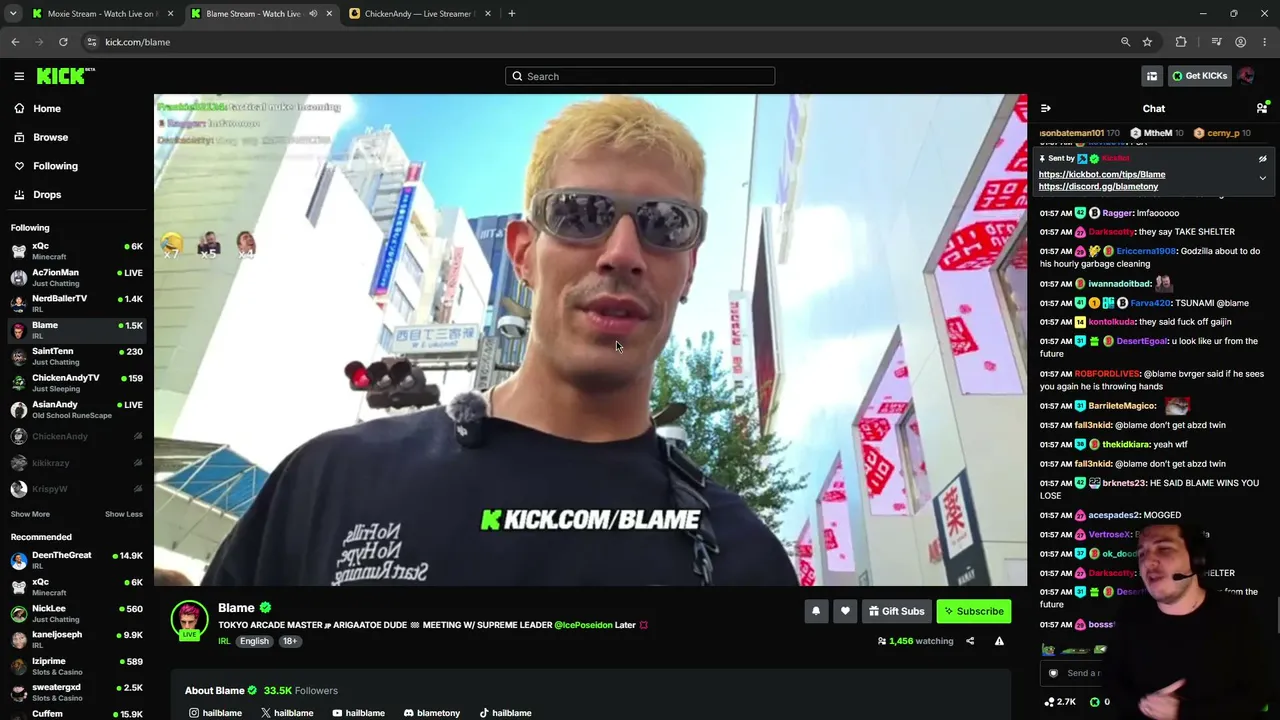The image size is (1280, 720).
Task: Subscribe to the Blame channel
Action: coord(974,611)
